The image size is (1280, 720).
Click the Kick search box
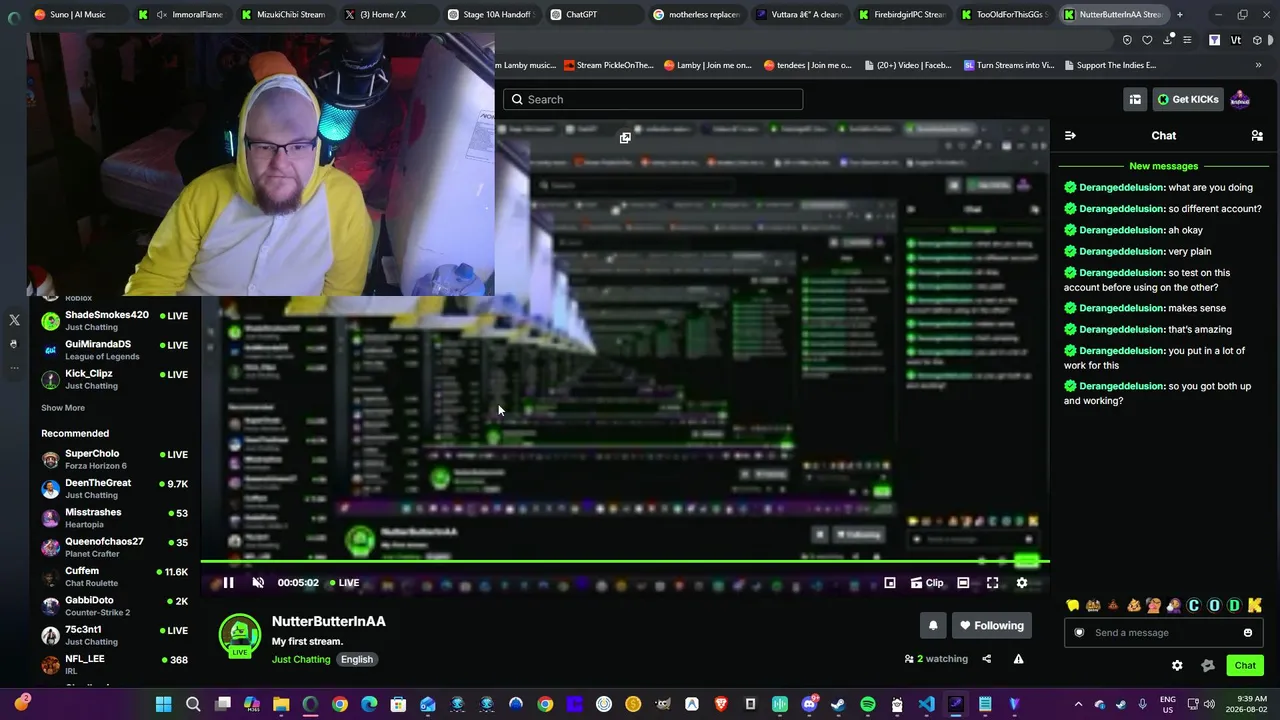(653, 99)
